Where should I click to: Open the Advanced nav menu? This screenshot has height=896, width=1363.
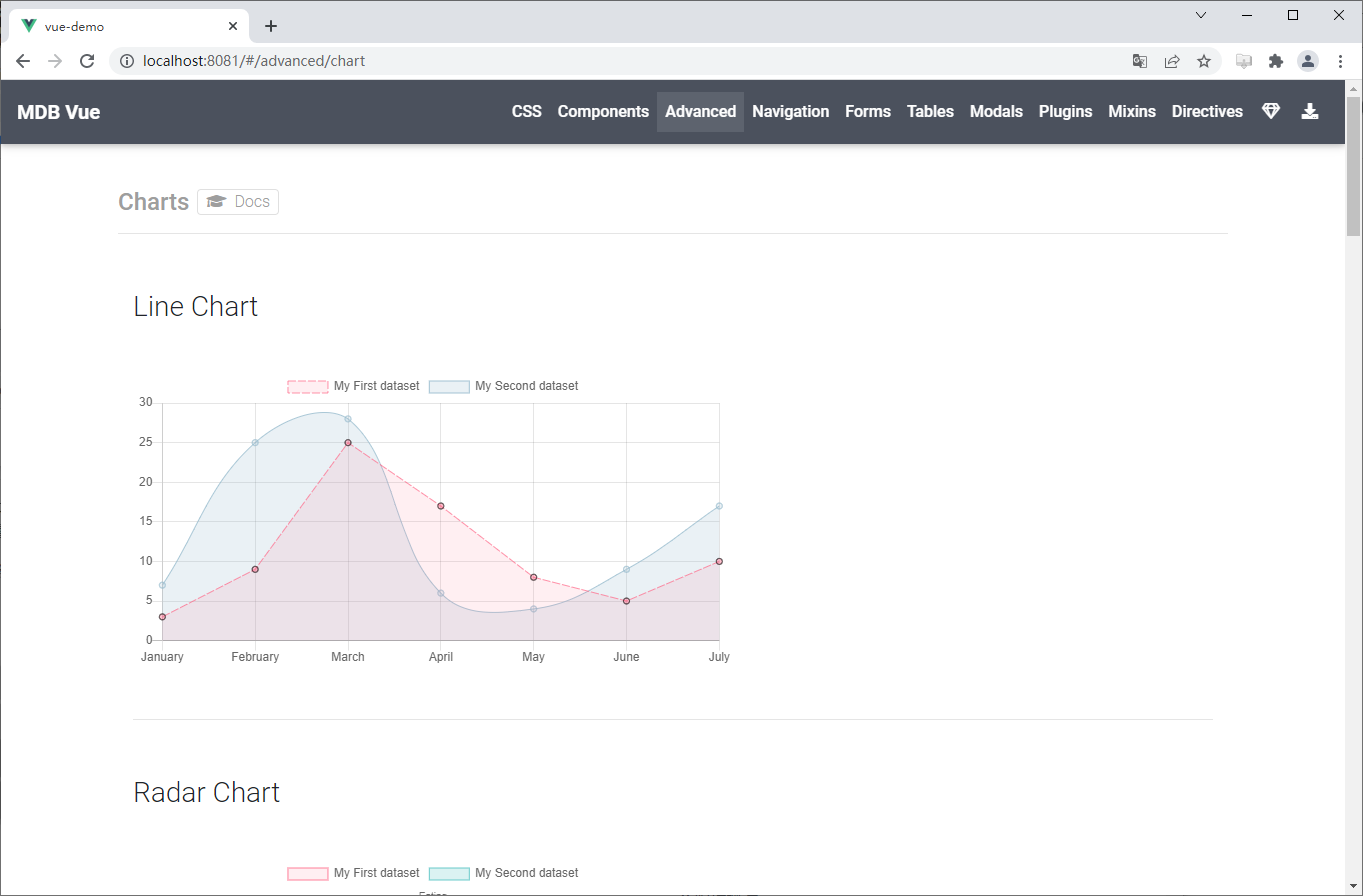(700, 112)
